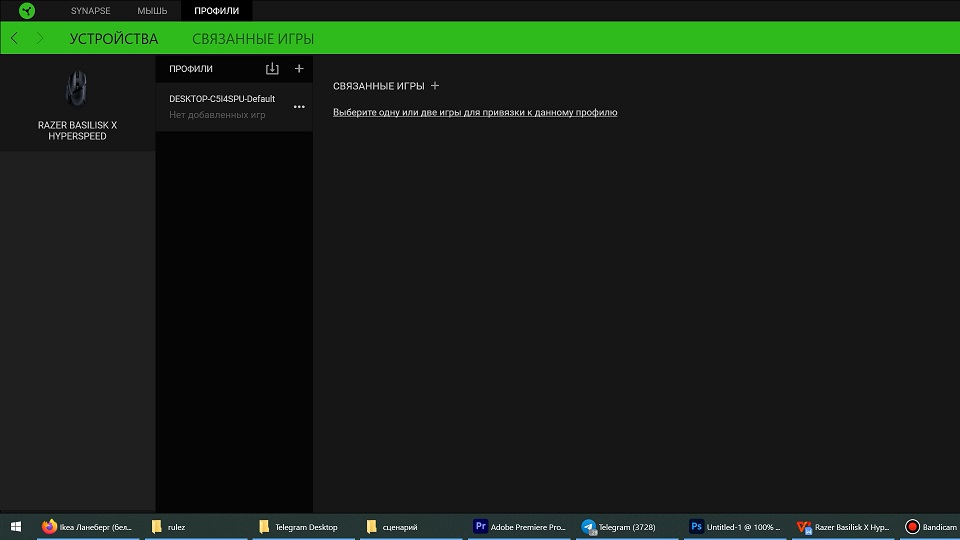Select the Razer Basilisk X Hyperspeed device
This screenshot has width=960, height=540.
(77, 105)
